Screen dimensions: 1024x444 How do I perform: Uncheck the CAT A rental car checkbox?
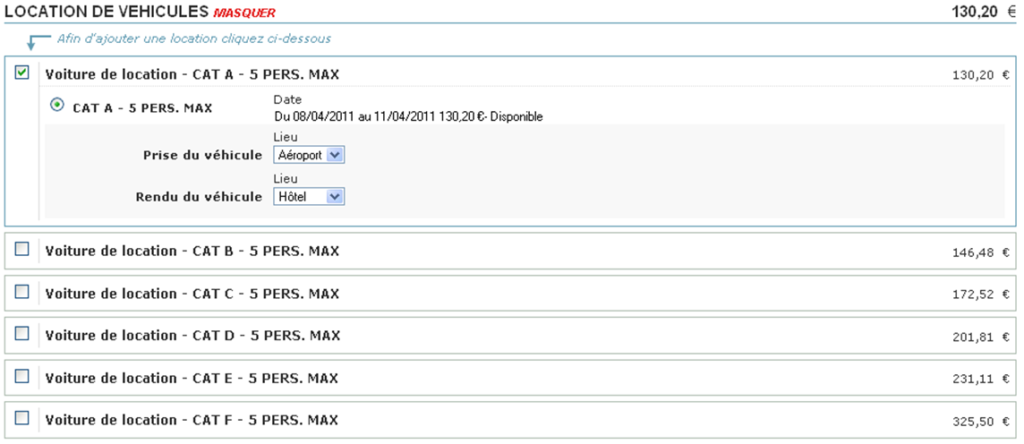[23, 72]
